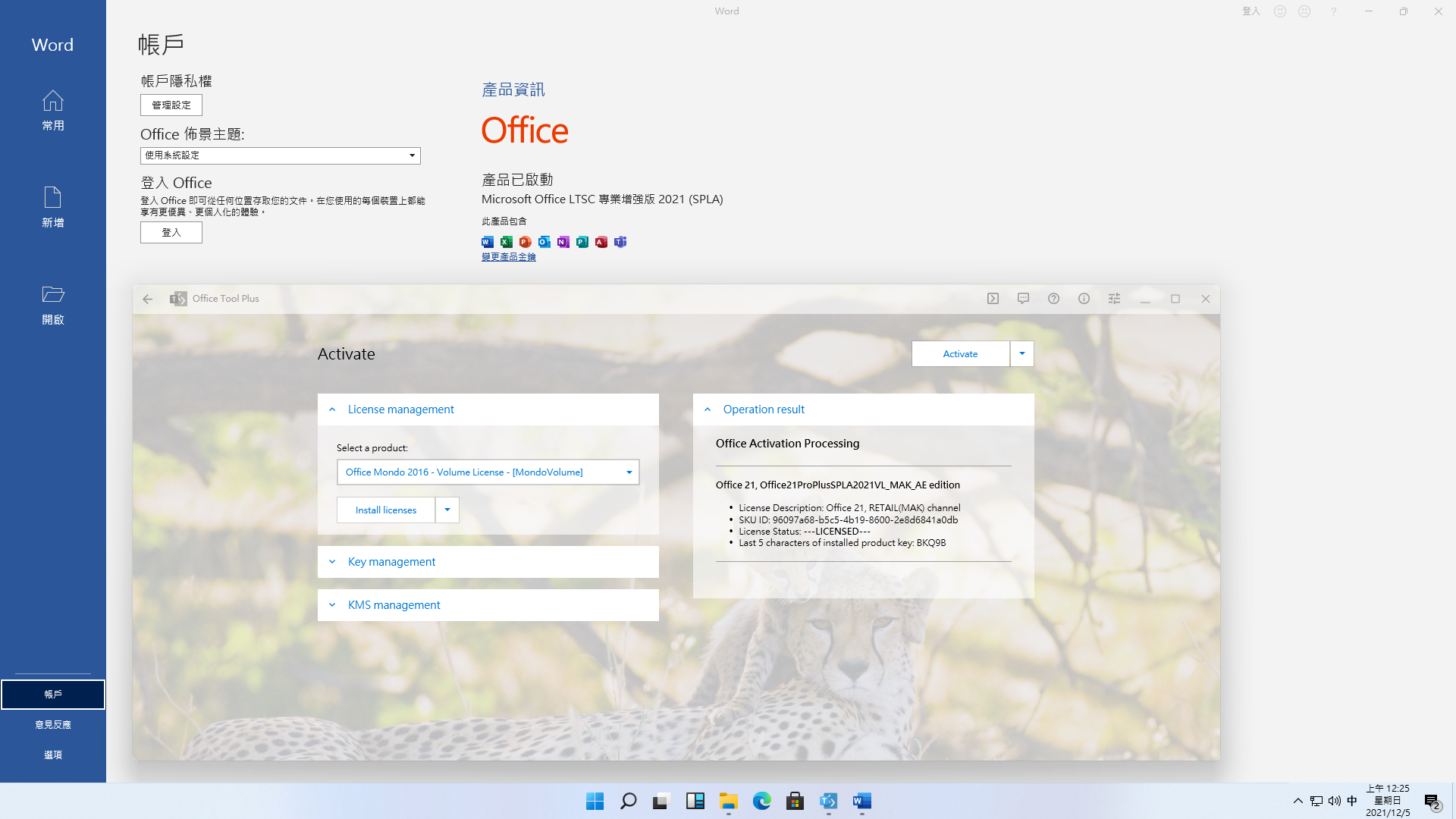Go back in Office Tool Plus

coord(148,299)
